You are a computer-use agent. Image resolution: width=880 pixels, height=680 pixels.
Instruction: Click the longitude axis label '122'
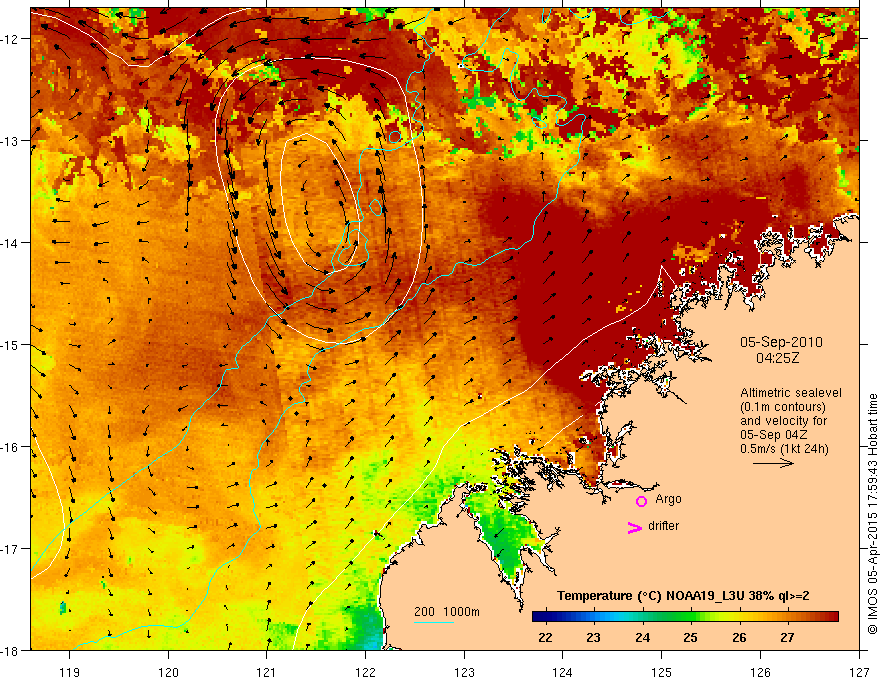(365, 672)
